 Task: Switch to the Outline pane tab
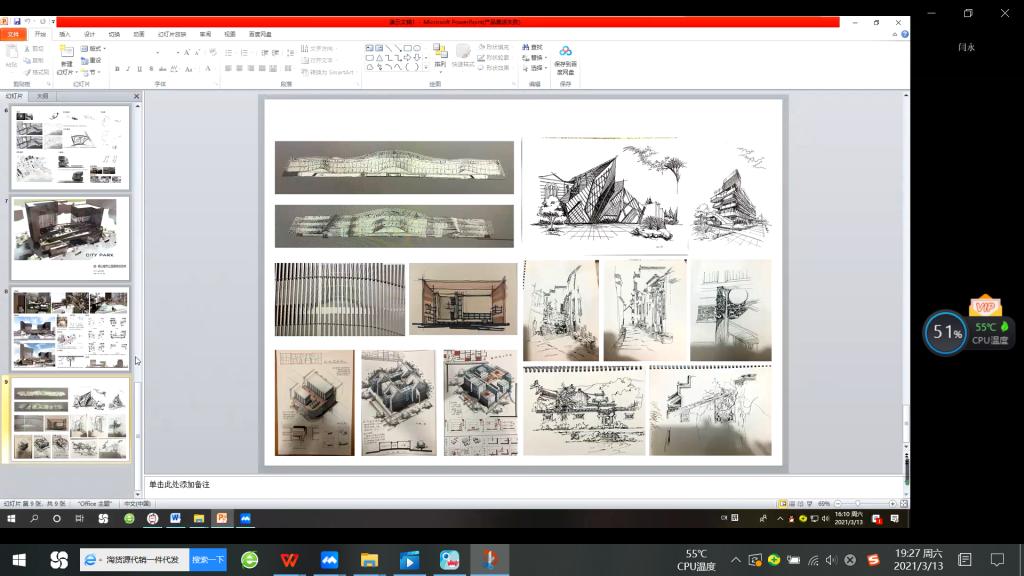click(x=42, y=96)
